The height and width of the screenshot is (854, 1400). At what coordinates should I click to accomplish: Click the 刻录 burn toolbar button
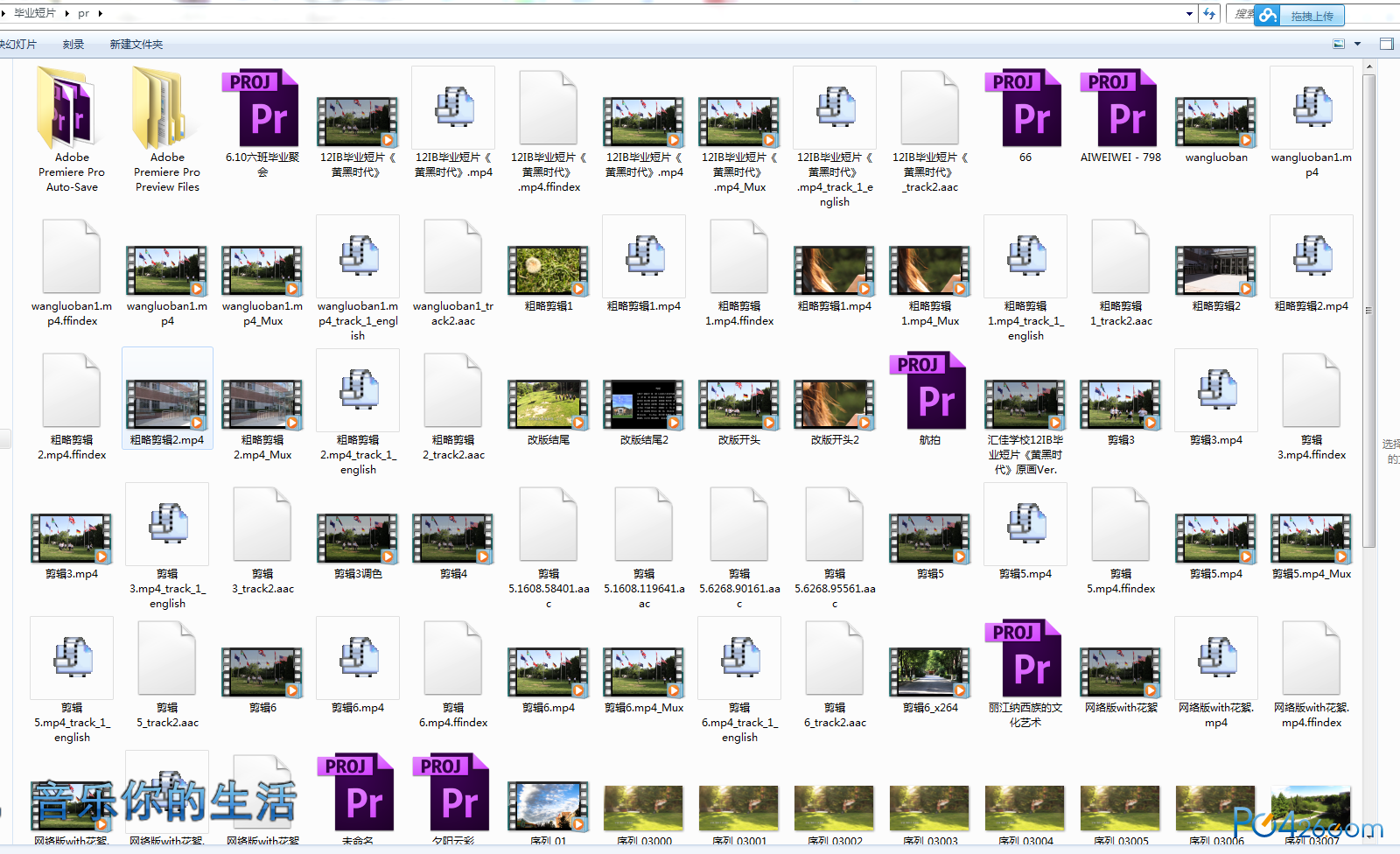tap(73, 45)
